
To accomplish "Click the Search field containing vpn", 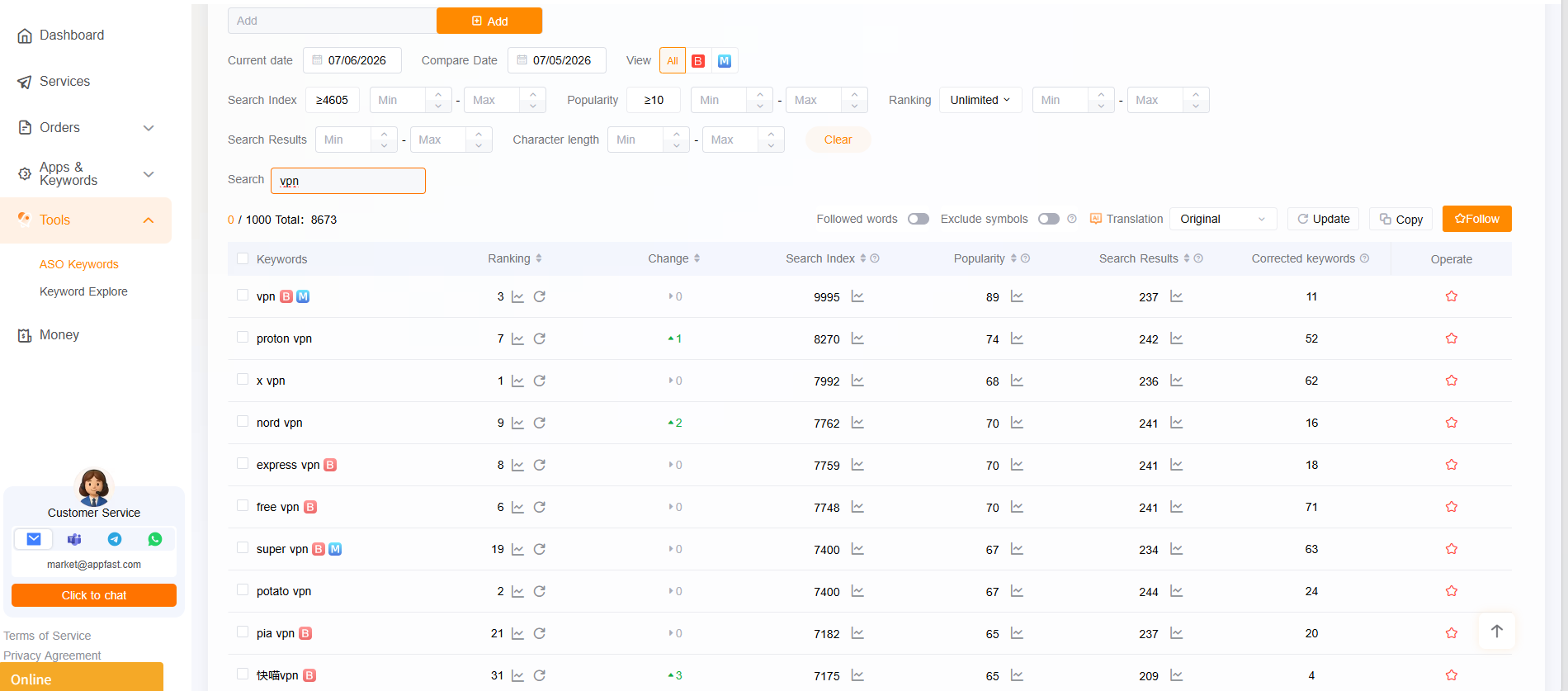I will [348, 181].
